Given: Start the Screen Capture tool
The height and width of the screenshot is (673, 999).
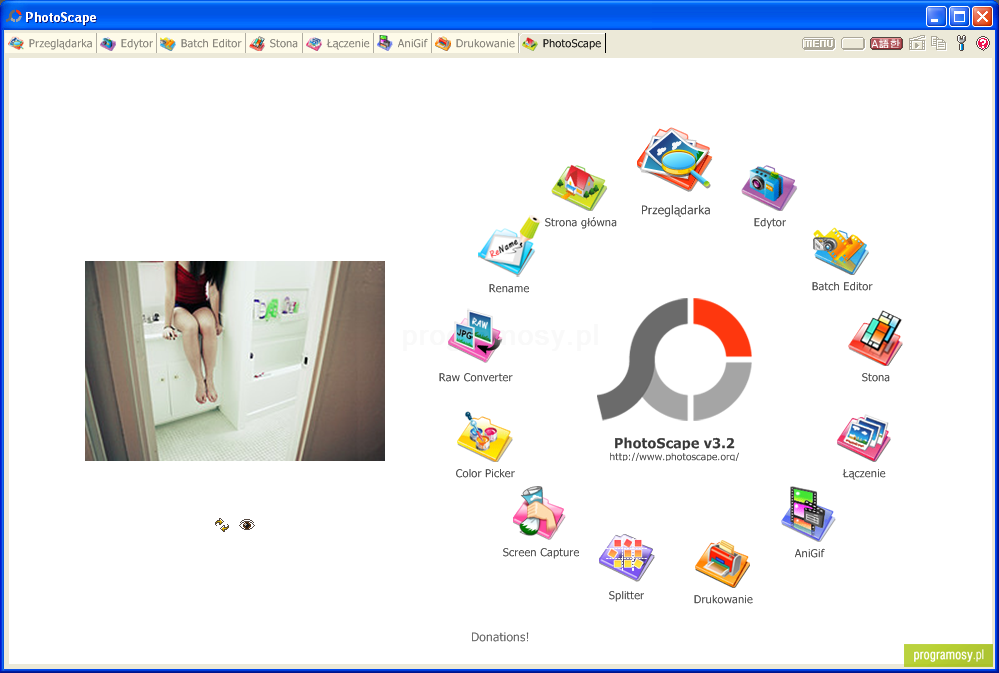Looking at the screenshot, I should [x=539, y=514].
